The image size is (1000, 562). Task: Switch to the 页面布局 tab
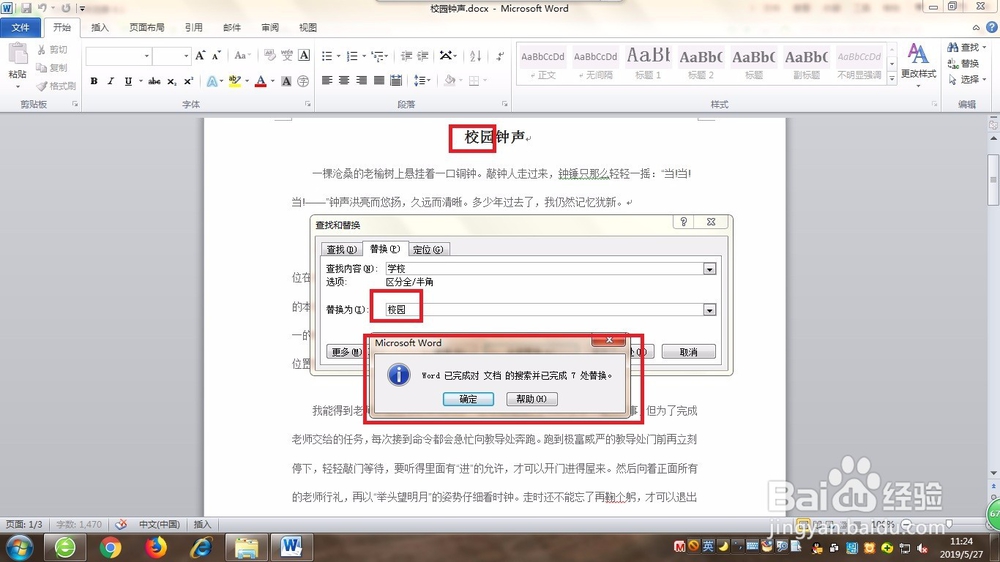point(147,27)
